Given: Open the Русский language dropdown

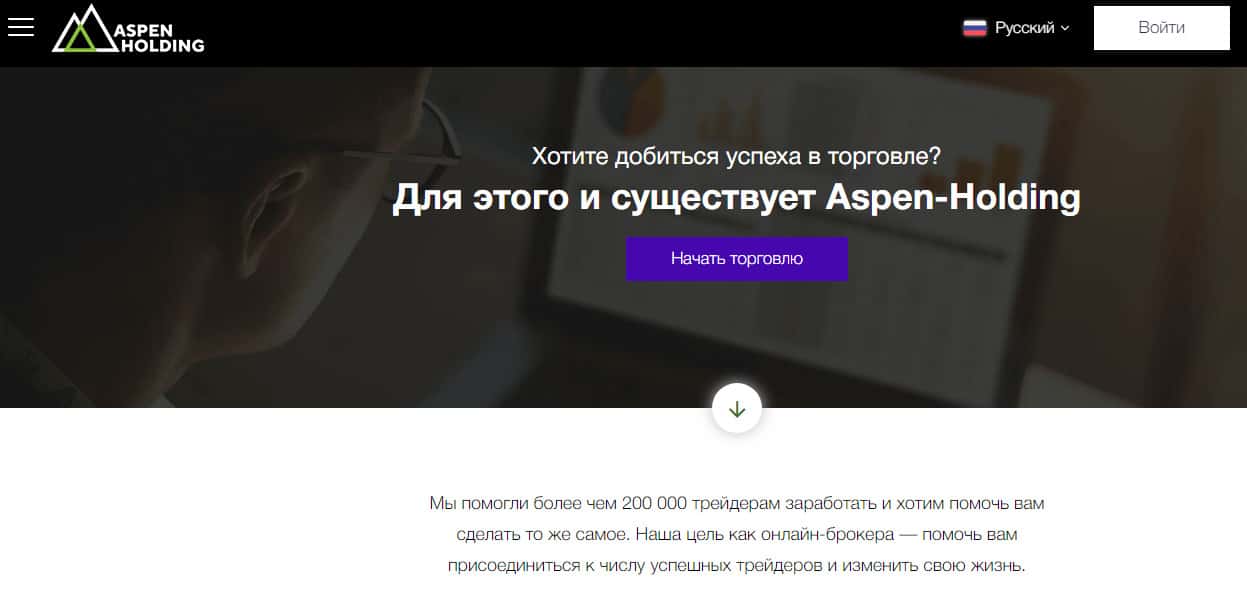Looking at the screenshot, I should click(x=1016, y=28).
